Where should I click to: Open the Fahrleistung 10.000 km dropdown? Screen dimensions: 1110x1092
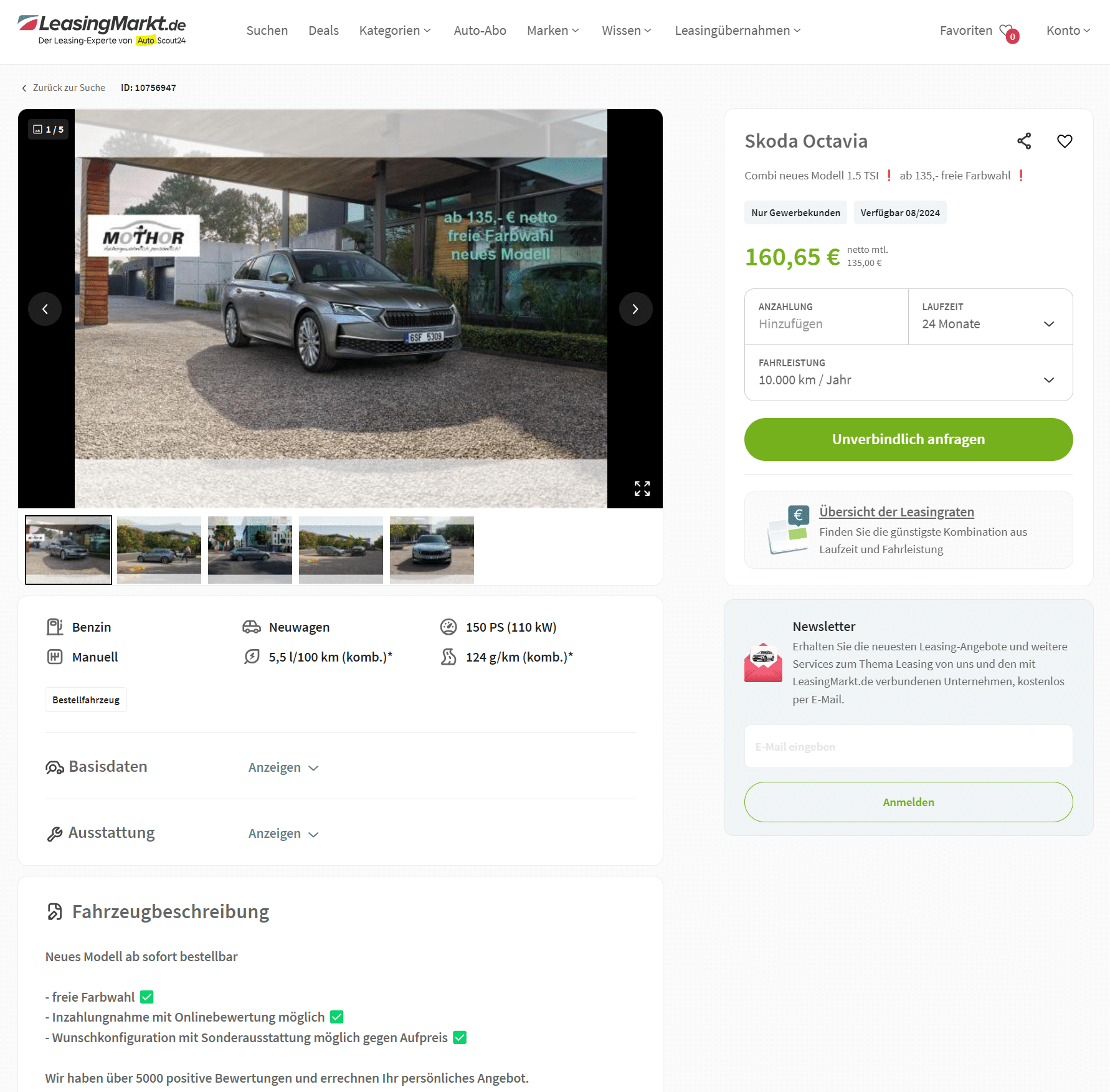click(908, 373)
